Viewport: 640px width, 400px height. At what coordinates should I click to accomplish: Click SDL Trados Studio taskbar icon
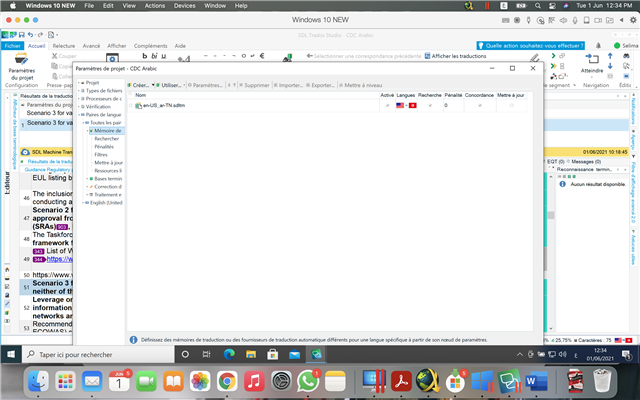[316, 354]
